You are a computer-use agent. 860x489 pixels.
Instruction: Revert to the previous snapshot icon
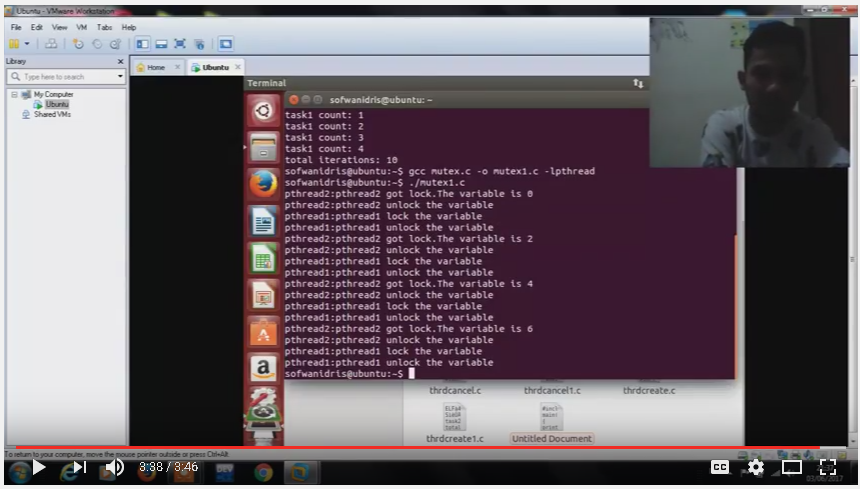(x=97, y=44)
